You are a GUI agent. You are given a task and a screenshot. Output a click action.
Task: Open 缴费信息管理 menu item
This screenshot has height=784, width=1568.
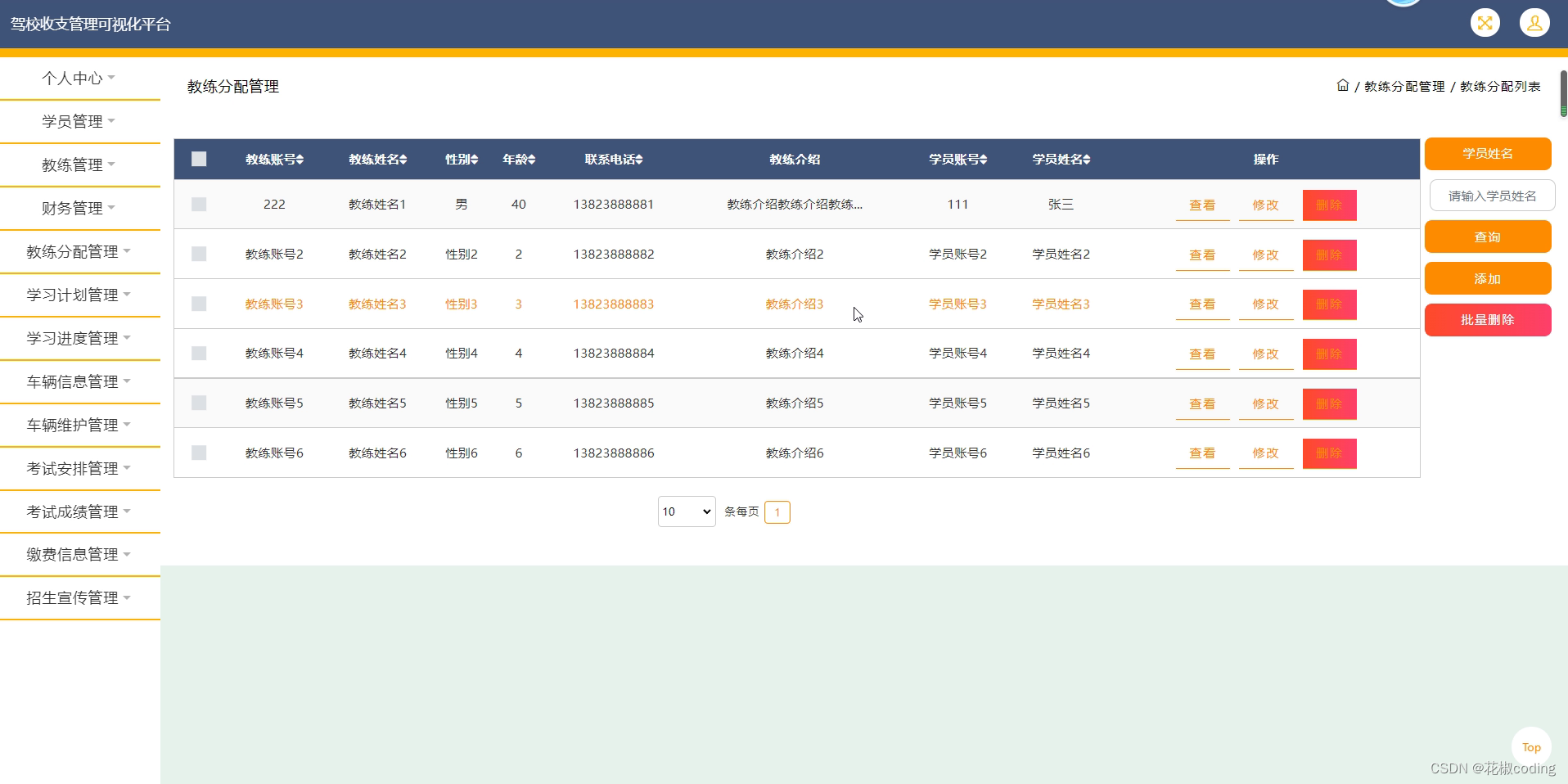coord(79,555)
